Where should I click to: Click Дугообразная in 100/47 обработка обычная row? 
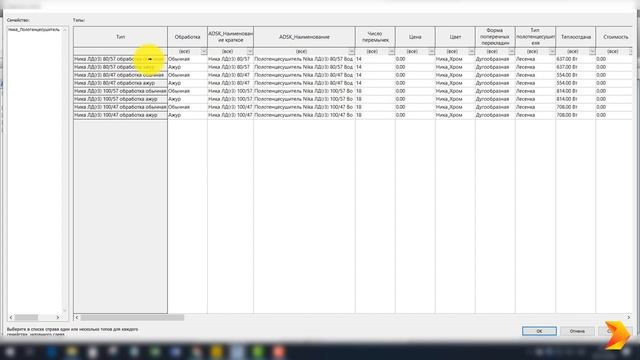pos(495,107)
